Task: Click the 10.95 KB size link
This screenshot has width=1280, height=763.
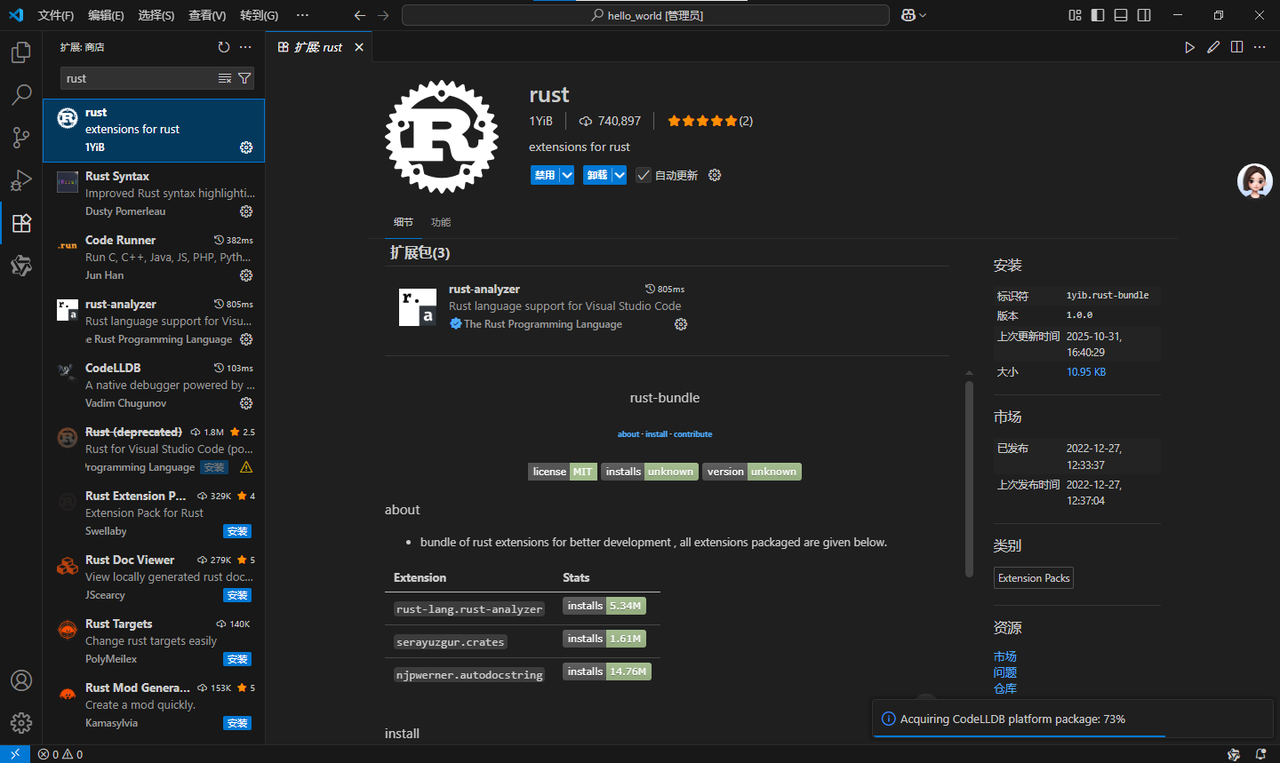Action: point(1086,372)
